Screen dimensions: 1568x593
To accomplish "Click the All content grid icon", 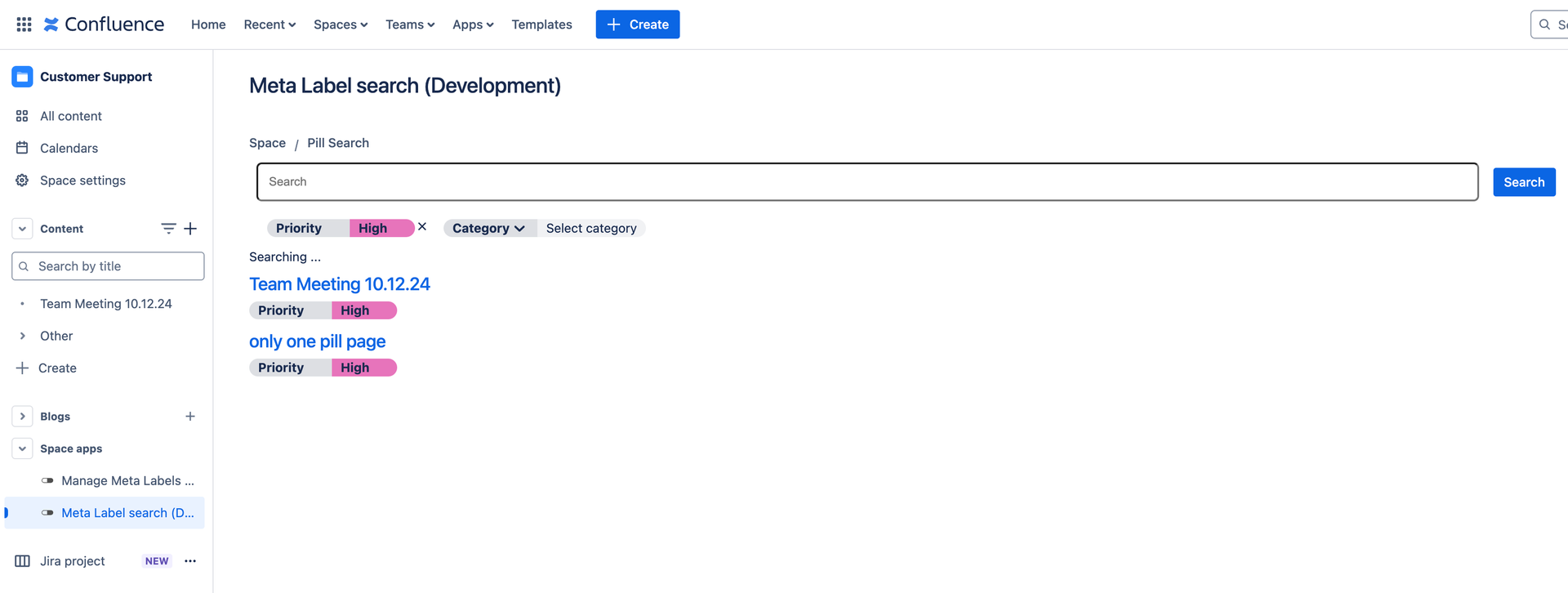I will point(22,116).
